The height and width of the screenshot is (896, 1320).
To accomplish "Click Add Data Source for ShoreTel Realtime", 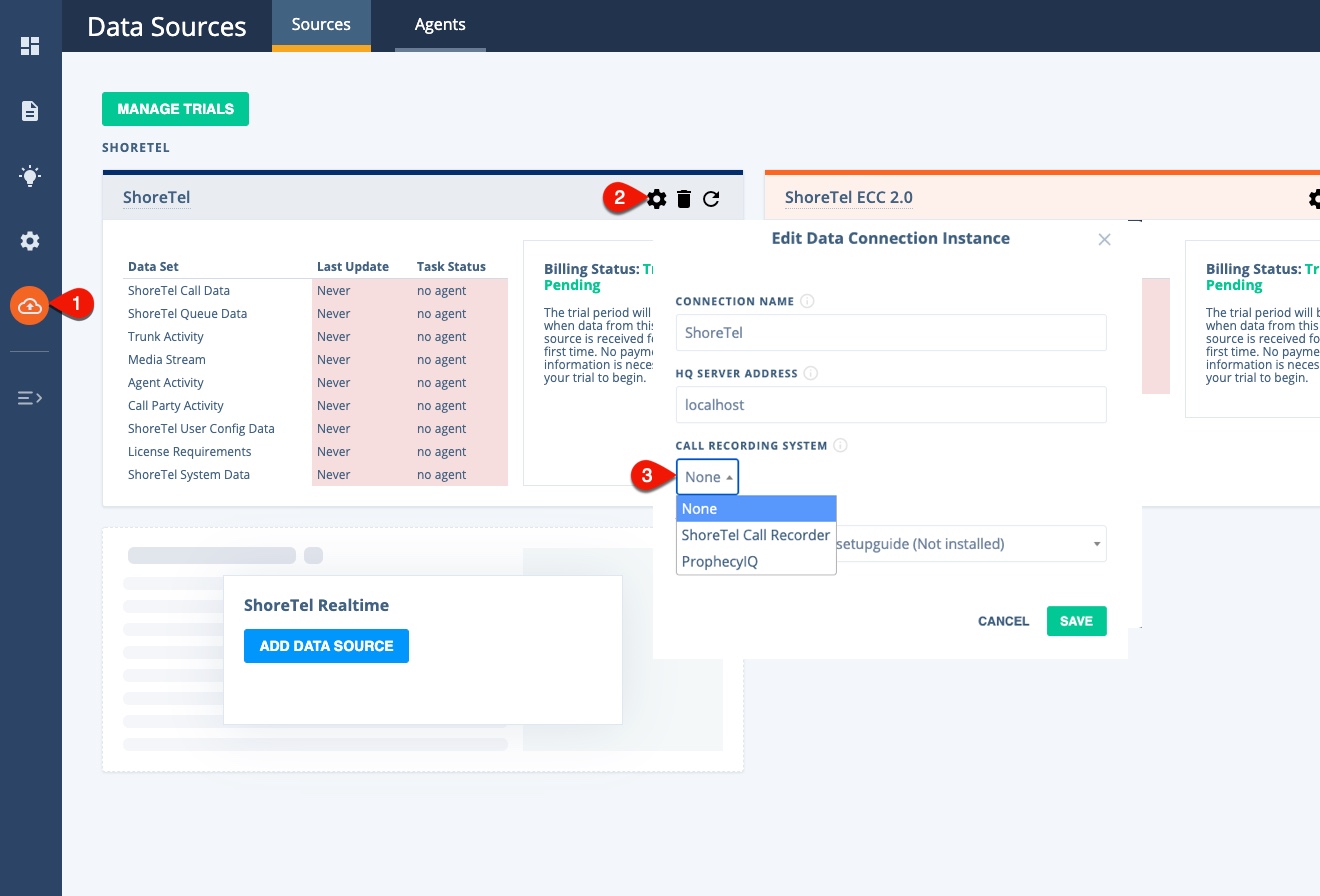I will pyautogui.click(x=326, y=646).
